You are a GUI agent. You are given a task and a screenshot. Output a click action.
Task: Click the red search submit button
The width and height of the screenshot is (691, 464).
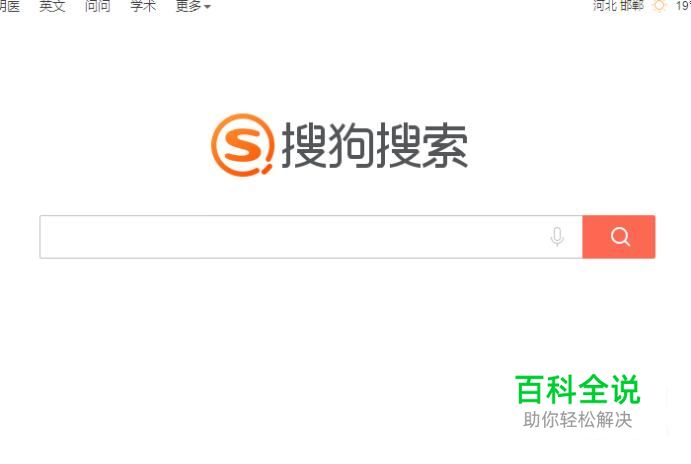[x=619, y=237]
